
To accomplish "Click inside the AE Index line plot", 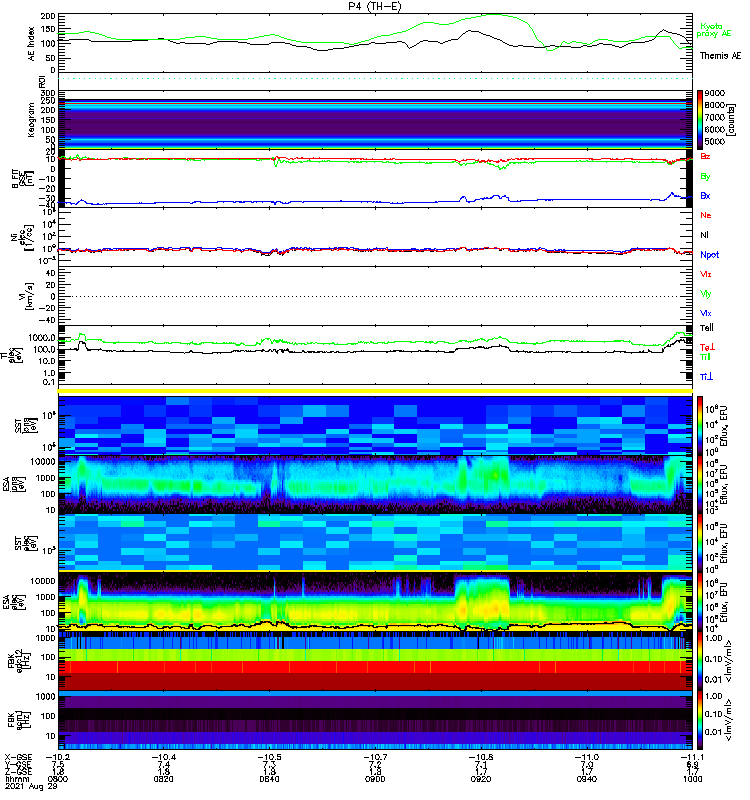I will click(x=375, y=43).
